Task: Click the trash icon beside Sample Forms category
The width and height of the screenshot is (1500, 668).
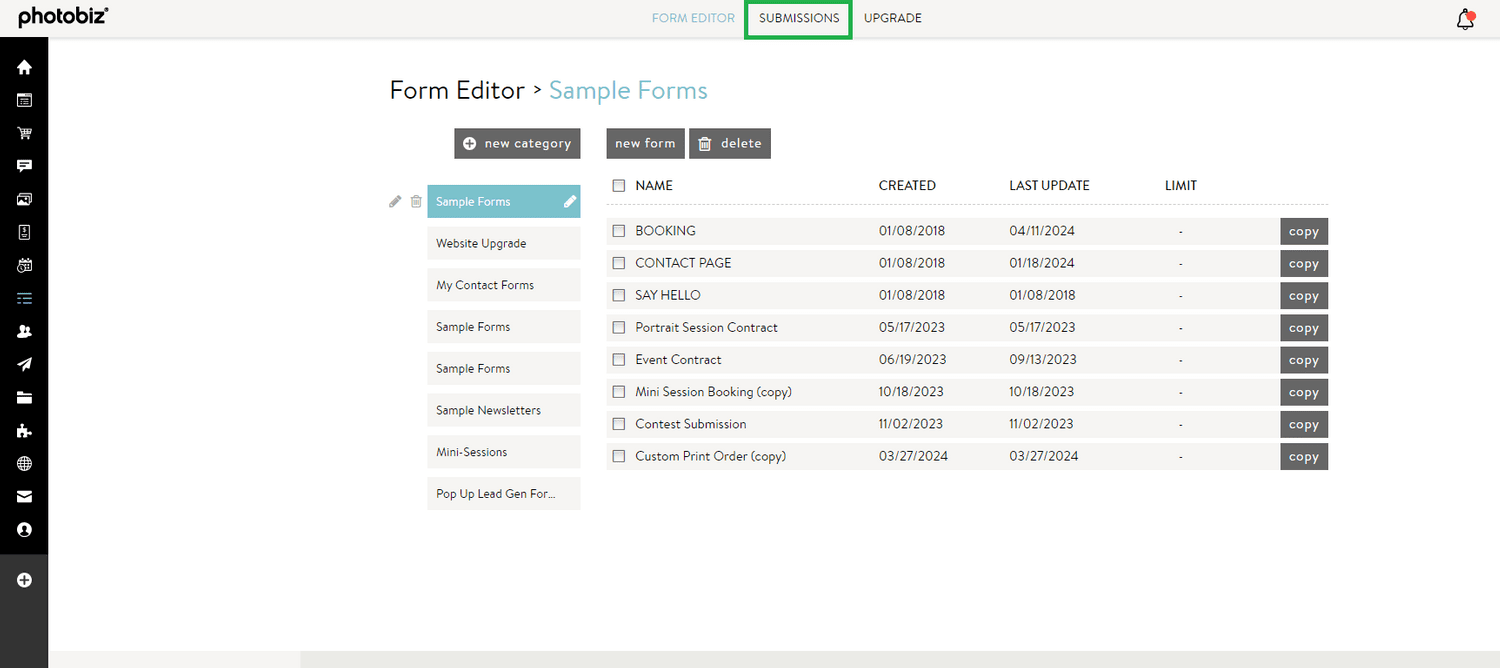Action: 416,201
